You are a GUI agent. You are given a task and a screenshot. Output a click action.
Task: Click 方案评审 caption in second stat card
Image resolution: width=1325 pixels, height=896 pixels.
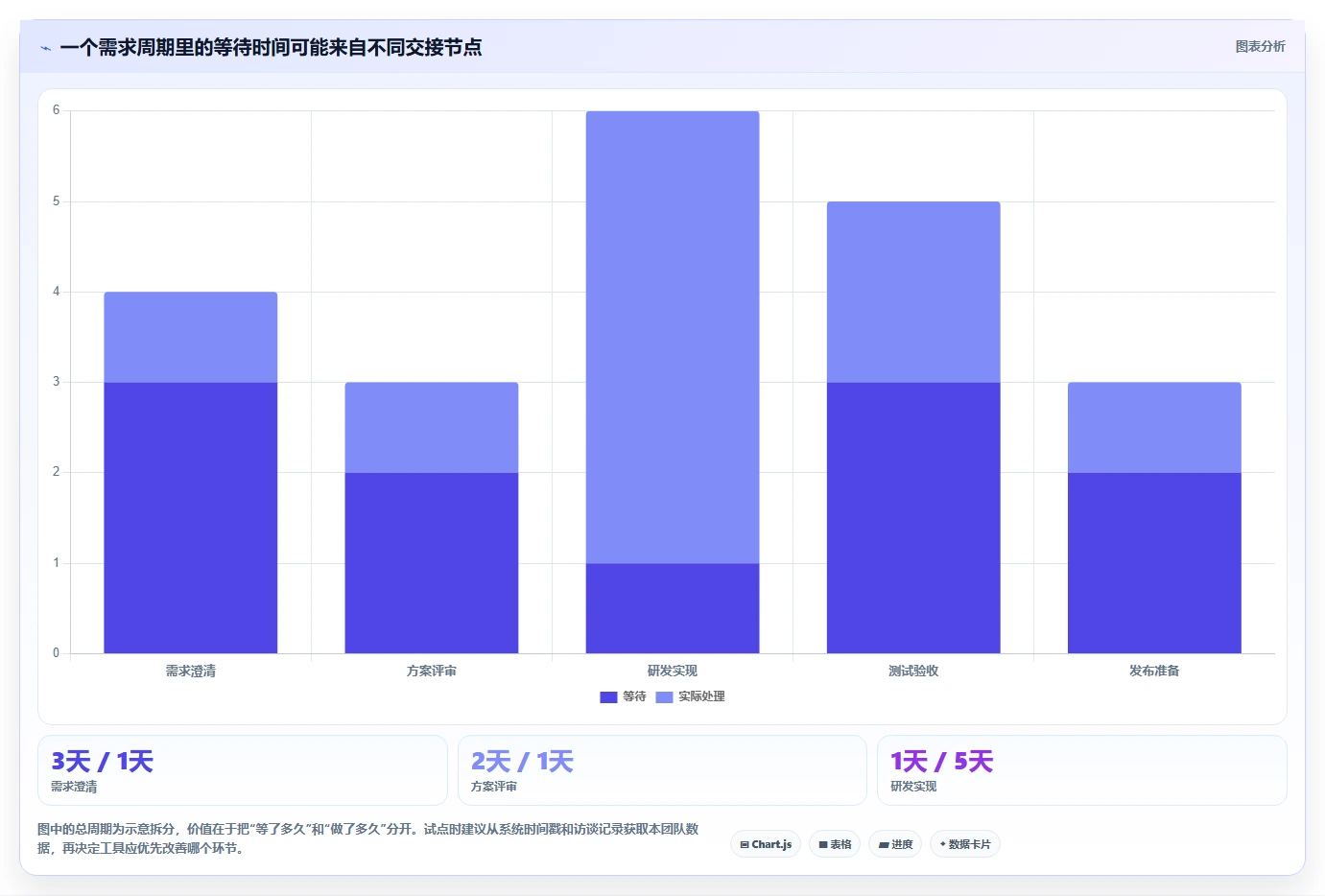[494, 787]
